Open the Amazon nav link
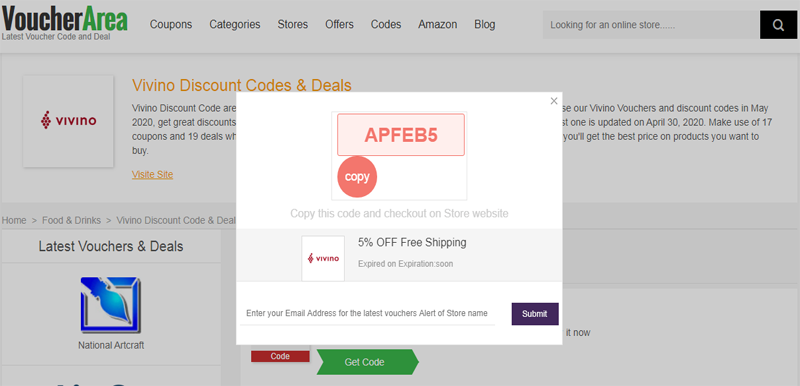The image size is (800, 386). [438, 24]
